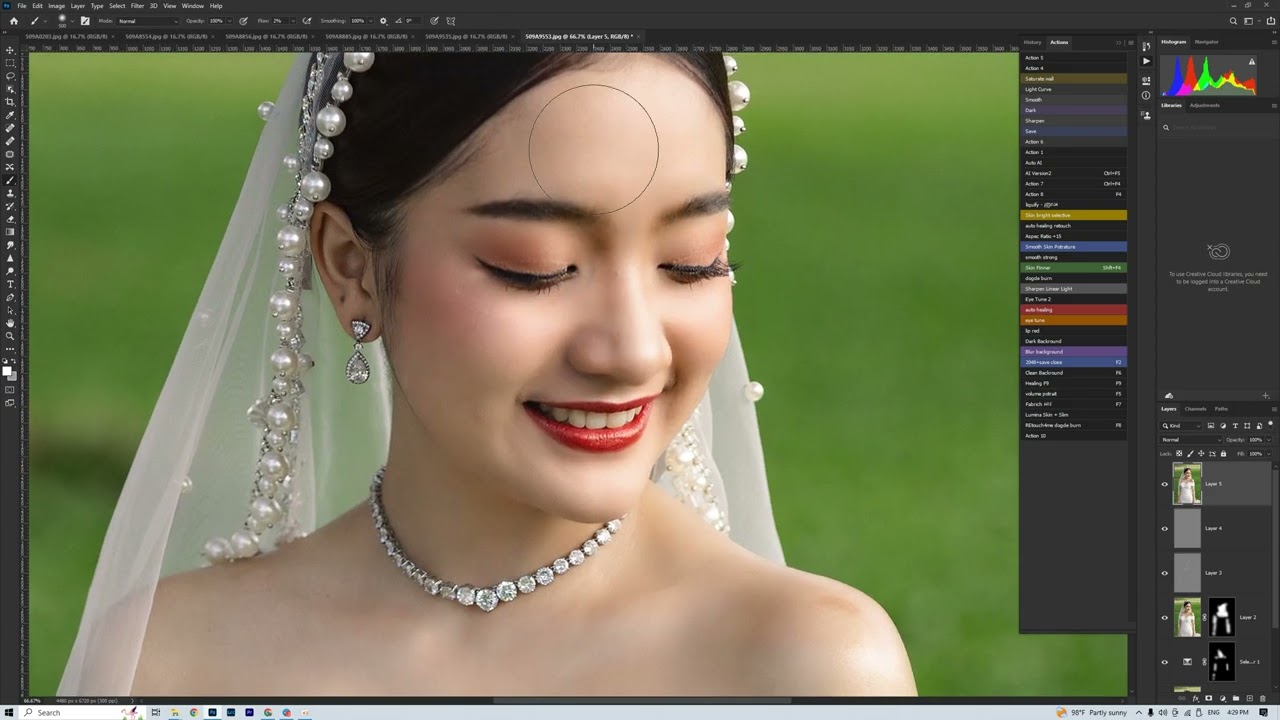Toggle pressure for opacity icon
1280x720 pixels.
coord(243,20)
